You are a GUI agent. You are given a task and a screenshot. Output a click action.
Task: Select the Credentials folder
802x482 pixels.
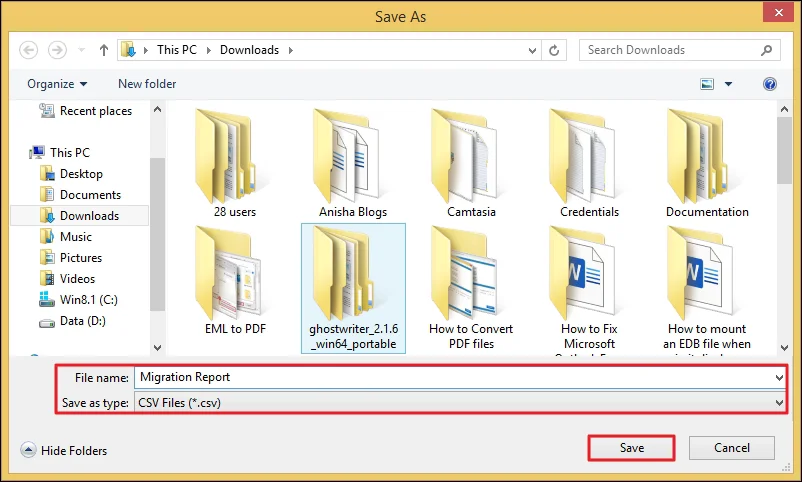[589, 163]
